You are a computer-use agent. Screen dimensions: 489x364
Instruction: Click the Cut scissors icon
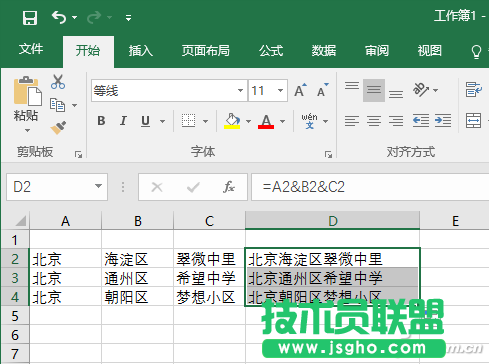coord(58,82)
